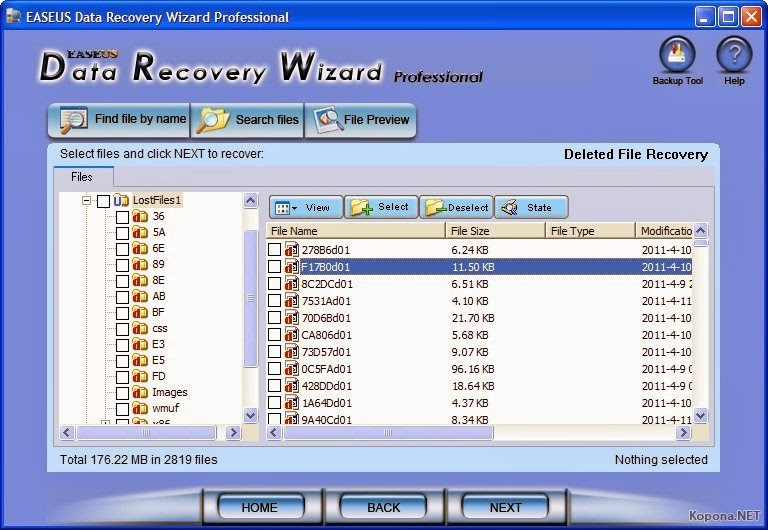Screen dimensions: 768x530
Task: Select folder E5 icon in tree
Action: [x=140, y=361]
